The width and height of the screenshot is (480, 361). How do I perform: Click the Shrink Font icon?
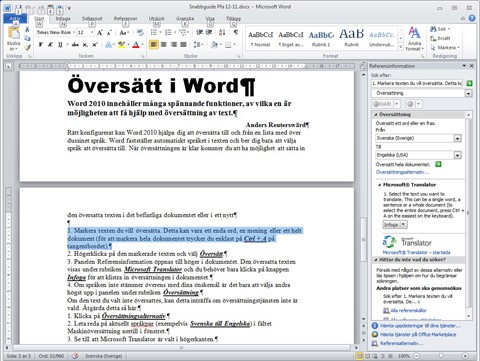pos(109,32)
